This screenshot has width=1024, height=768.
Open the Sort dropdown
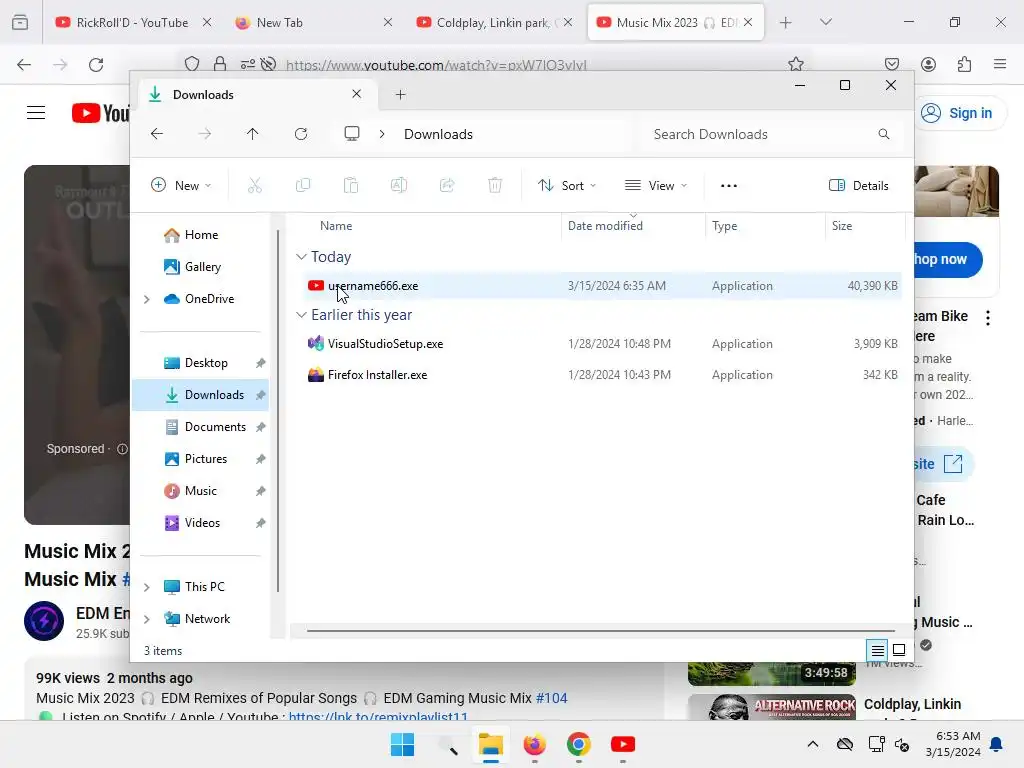point(567,185)
